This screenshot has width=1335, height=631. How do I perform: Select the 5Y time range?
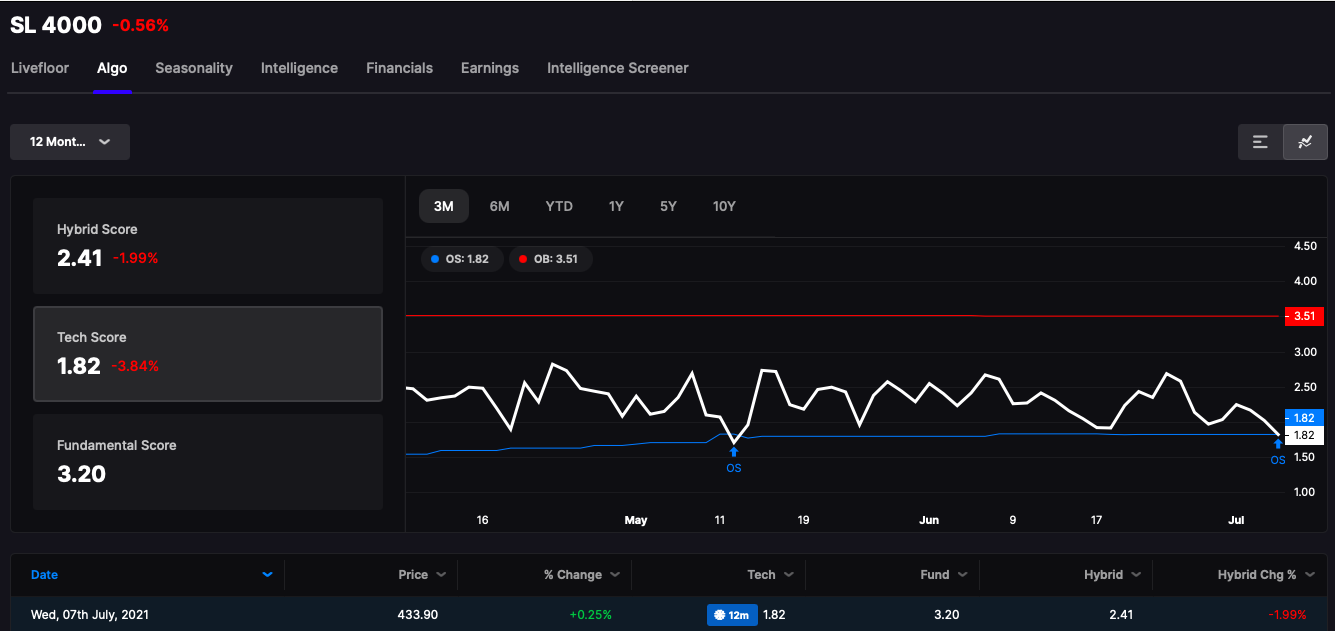tap(668, 206)
